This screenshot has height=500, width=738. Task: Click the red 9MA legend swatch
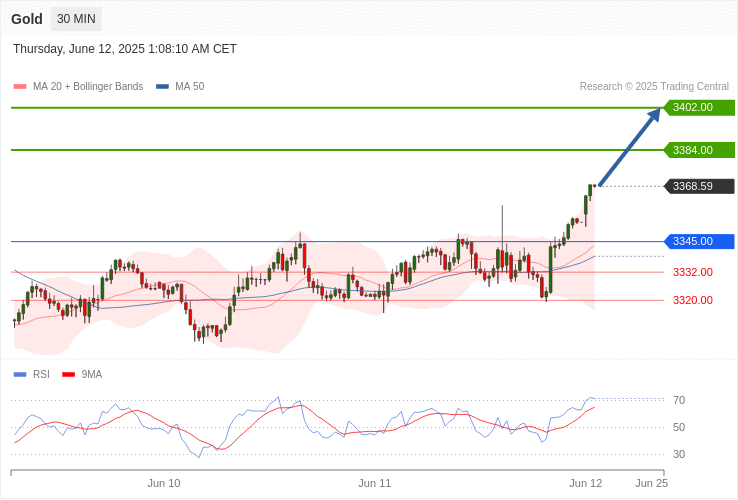point(69,375)
